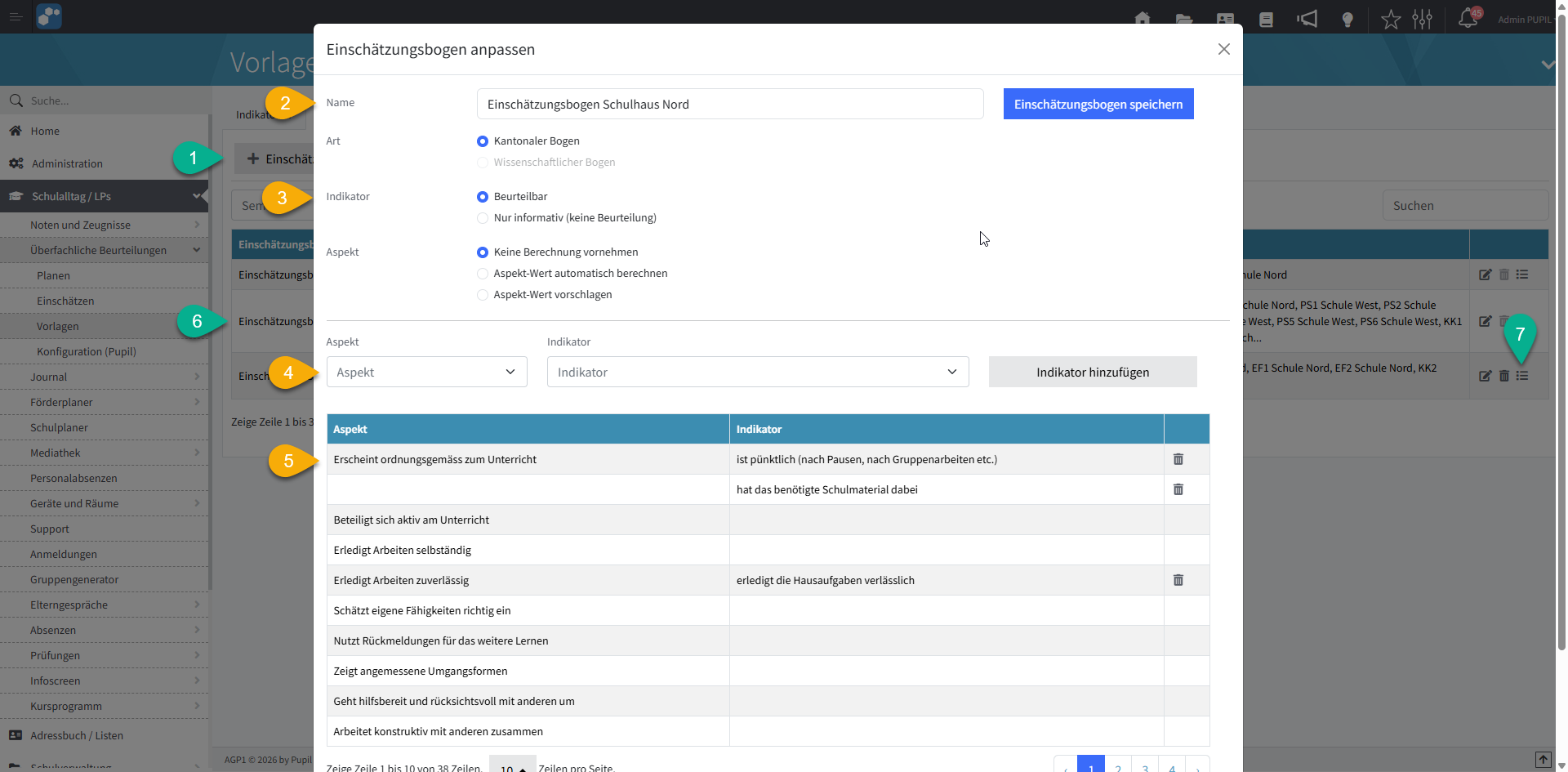Click 'Zeigt angemessene Umgangsformen' row
Screen dimensions: 1568x772
pyautogui.click(x=768, y=671)
